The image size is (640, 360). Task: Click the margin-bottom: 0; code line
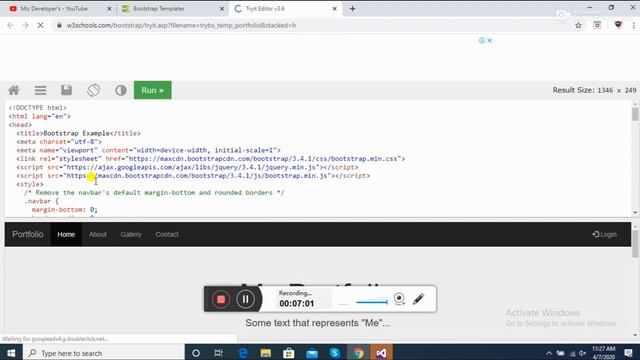click(x=65, y=209)
